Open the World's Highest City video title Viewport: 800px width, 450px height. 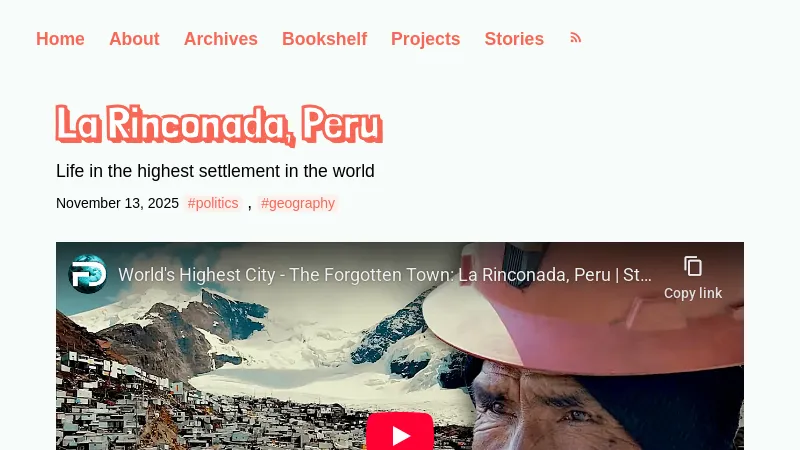pos(385,274)
